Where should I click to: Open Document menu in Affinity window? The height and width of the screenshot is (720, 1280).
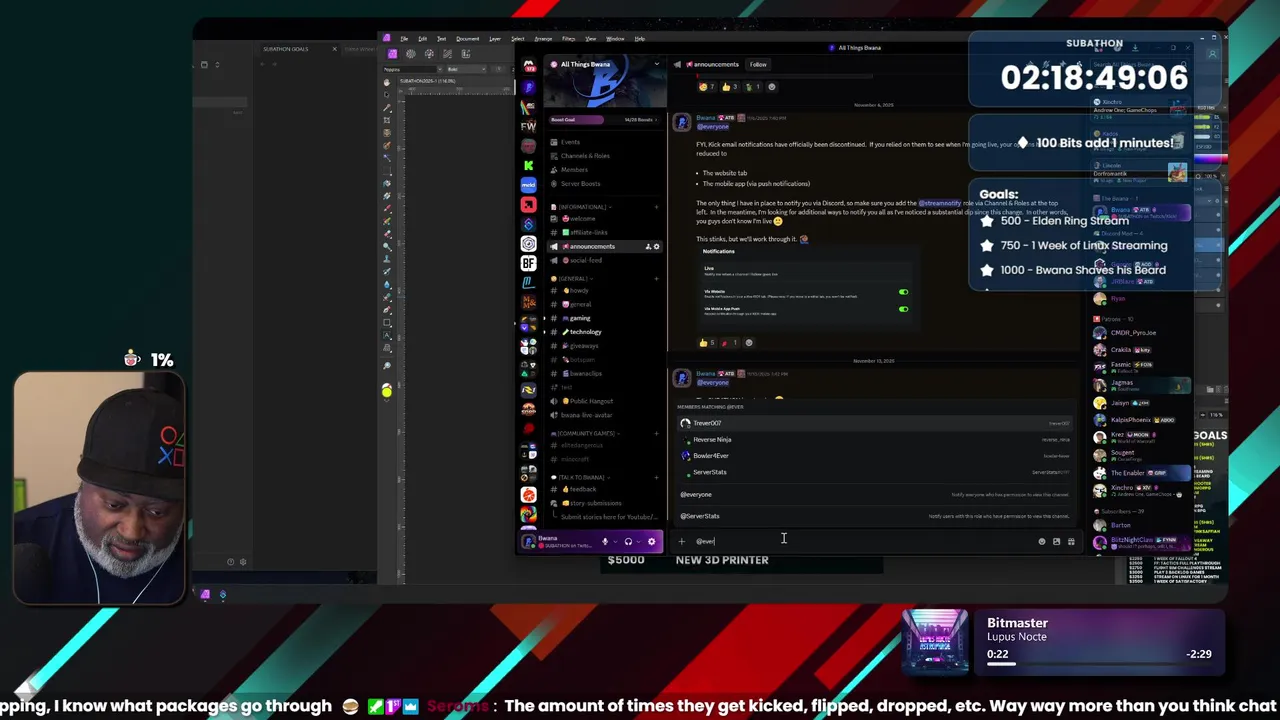(467, 39)
